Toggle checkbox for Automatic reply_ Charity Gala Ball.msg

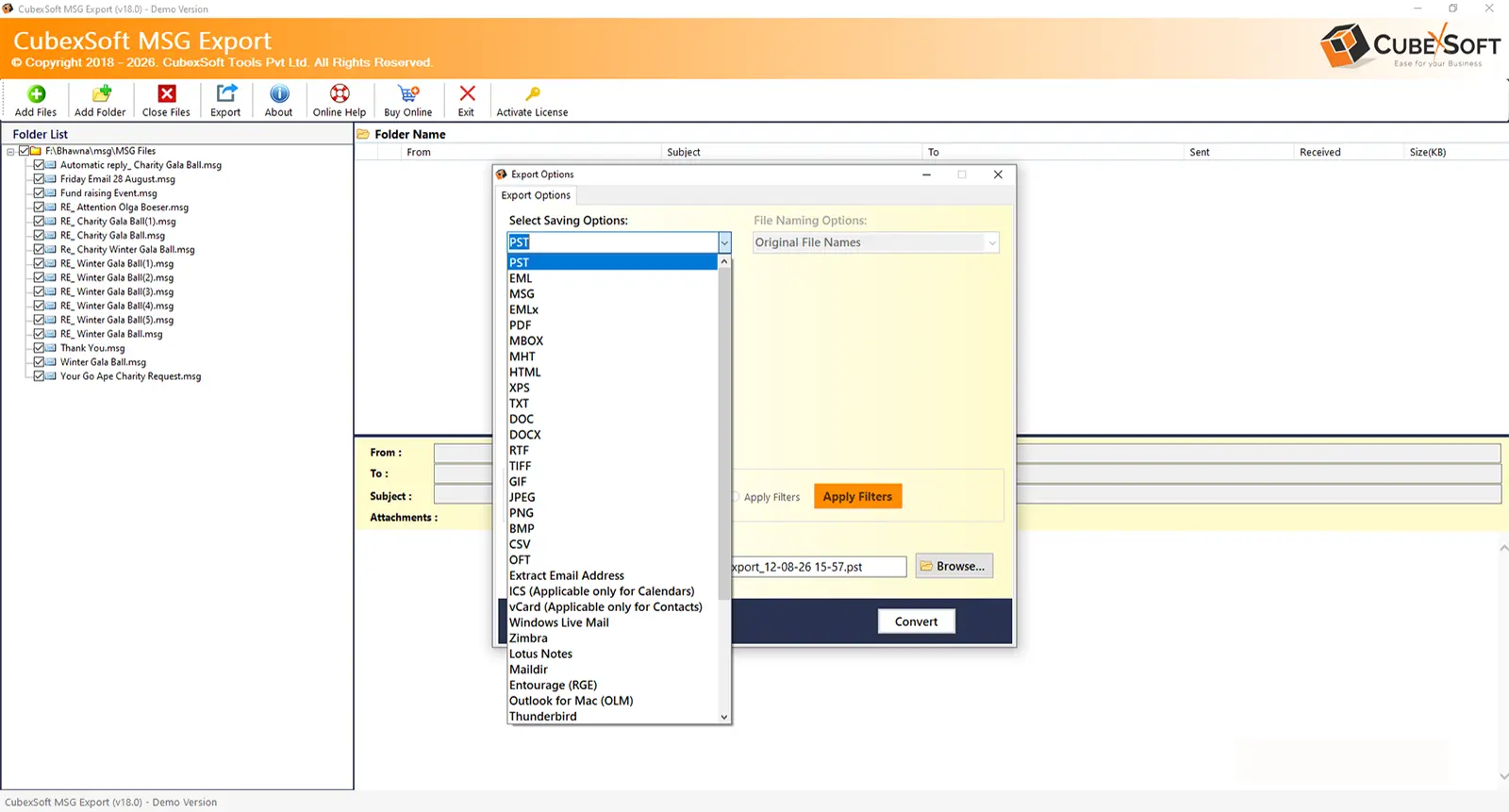click(x=39, y=165)
